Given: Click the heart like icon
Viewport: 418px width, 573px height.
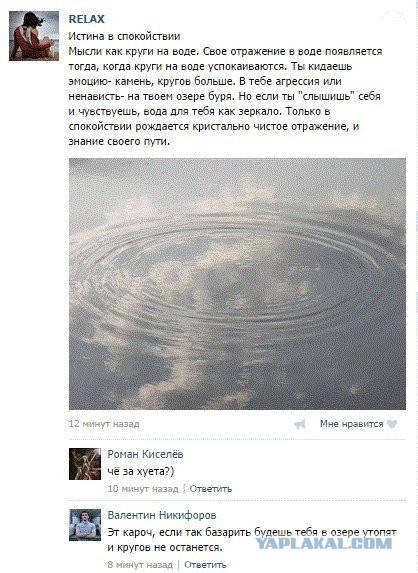Looking at the screenshot, I should click(x=392, y=424).
